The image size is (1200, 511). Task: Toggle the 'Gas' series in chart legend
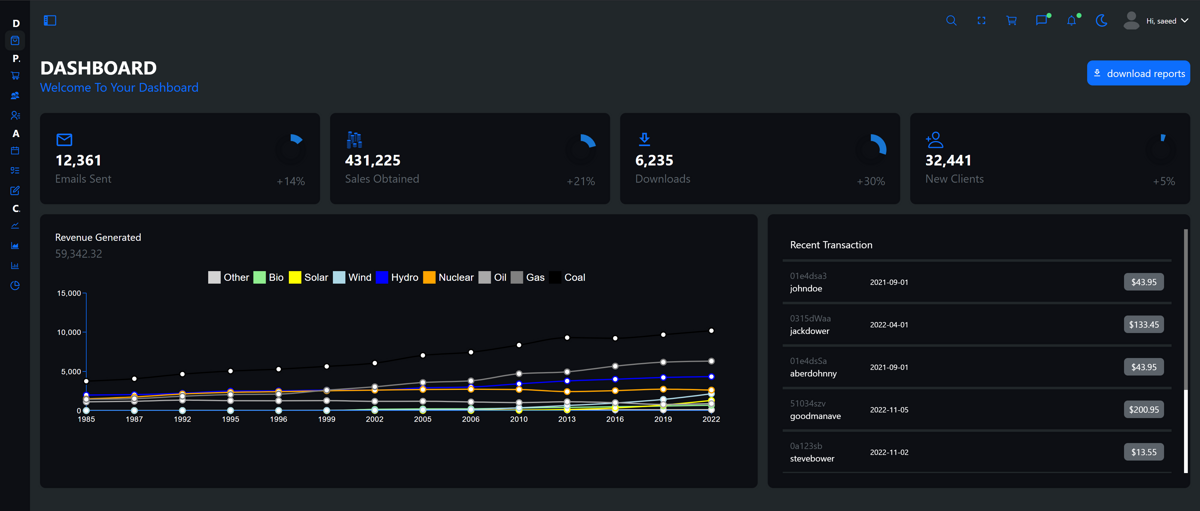528,277
